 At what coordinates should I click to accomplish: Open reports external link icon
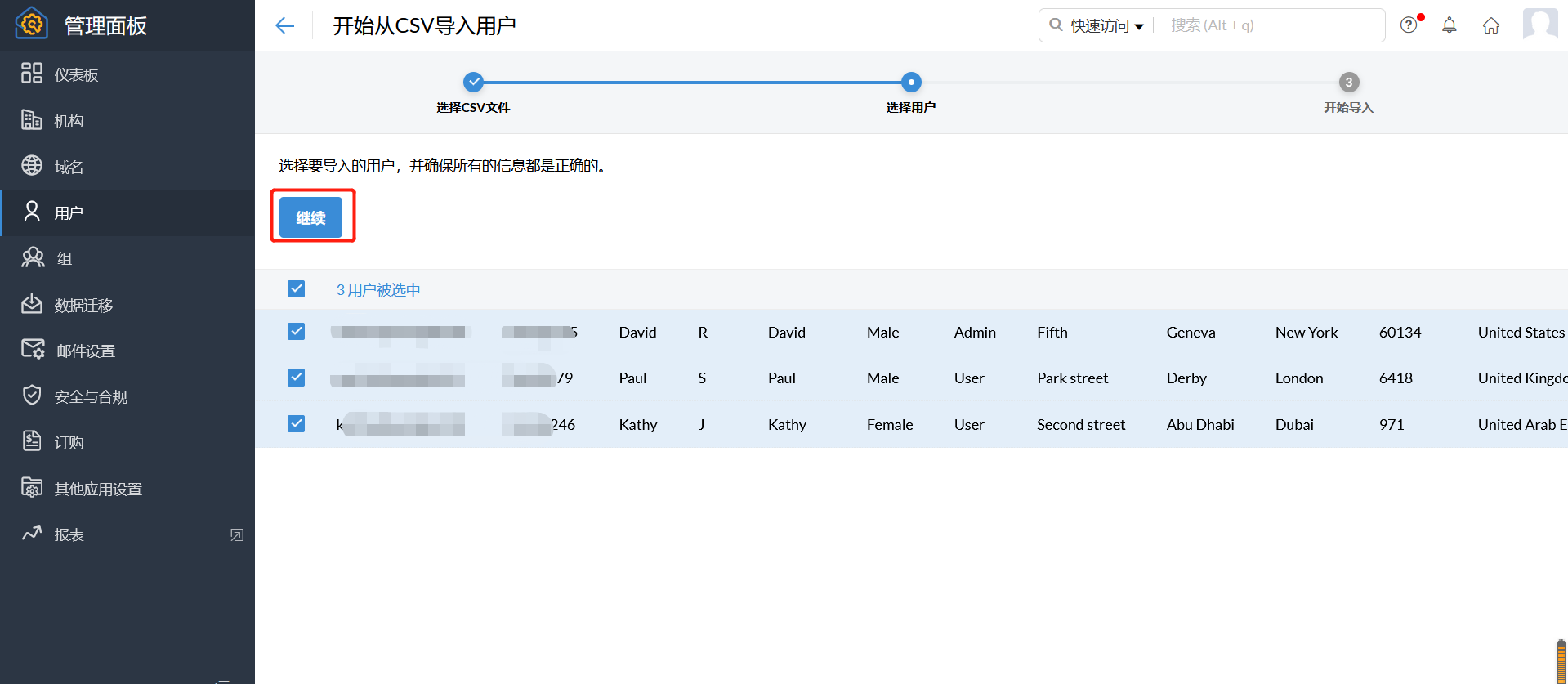click(x=237, y=535)
